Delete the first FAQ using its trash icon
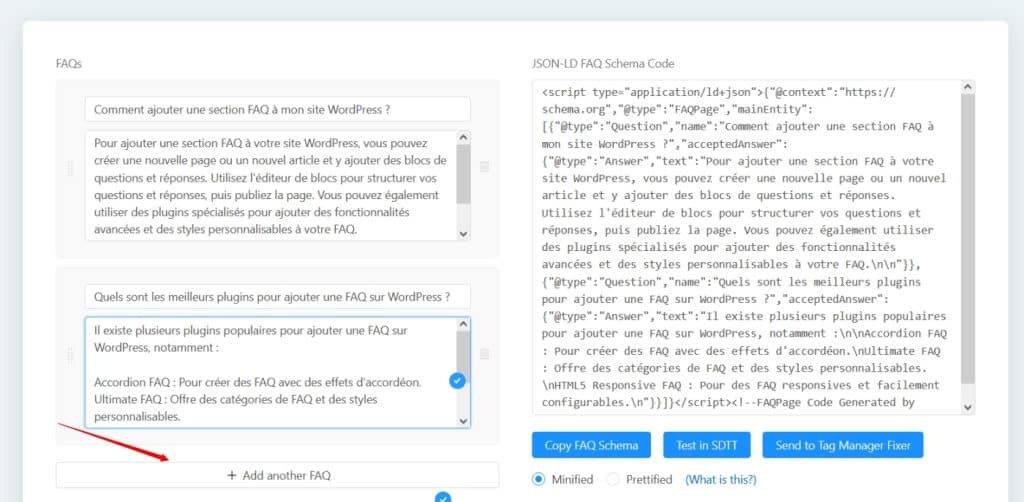1024x502 pixels. pos(485,167)
